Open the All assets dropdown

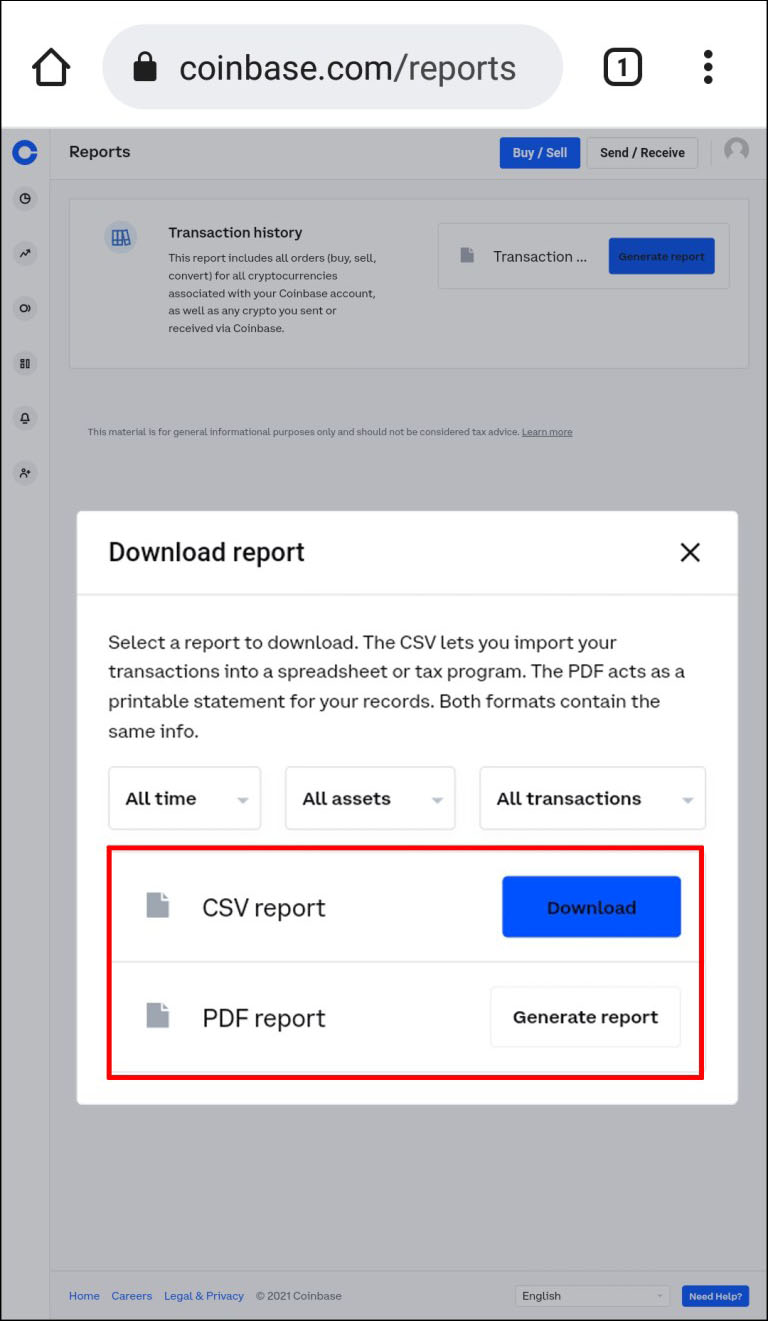coord(370,798)
